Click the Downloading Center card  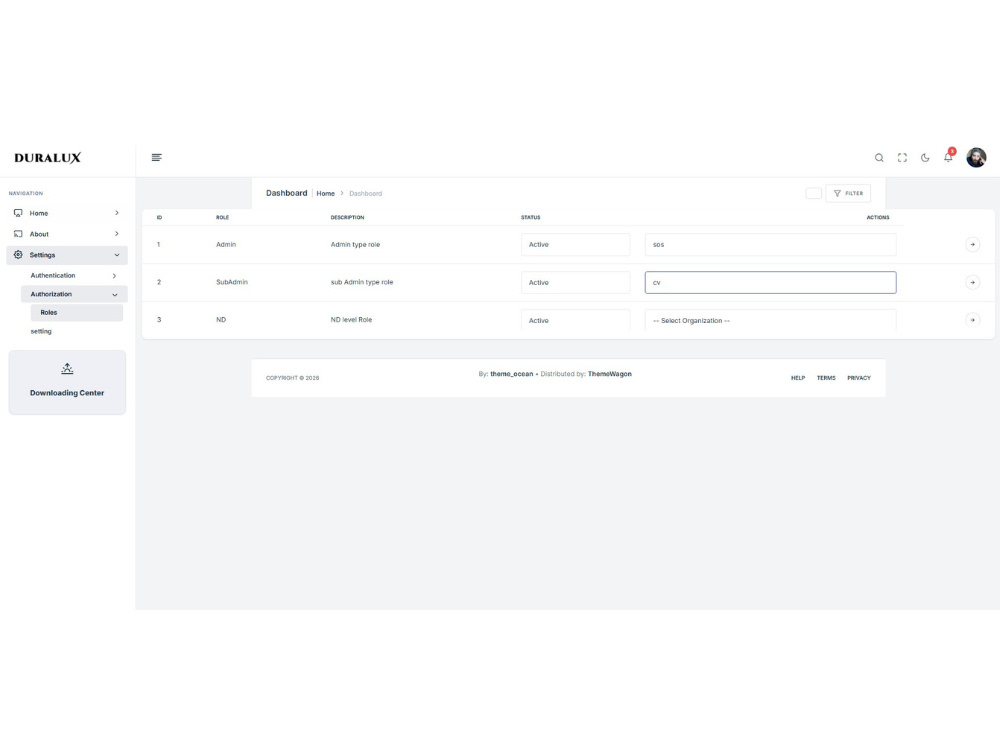pos(67,382)
